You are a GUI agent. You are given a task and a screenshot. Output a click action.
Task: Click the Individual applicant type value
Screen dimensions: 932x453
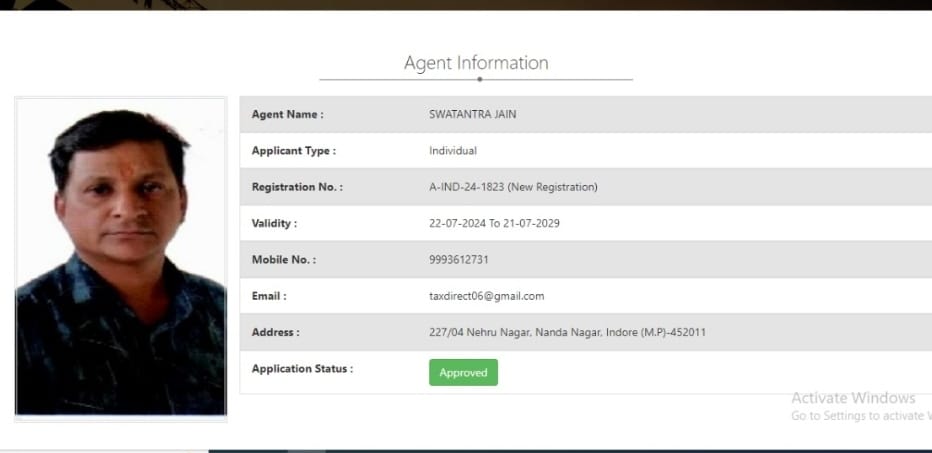[453, 151]
